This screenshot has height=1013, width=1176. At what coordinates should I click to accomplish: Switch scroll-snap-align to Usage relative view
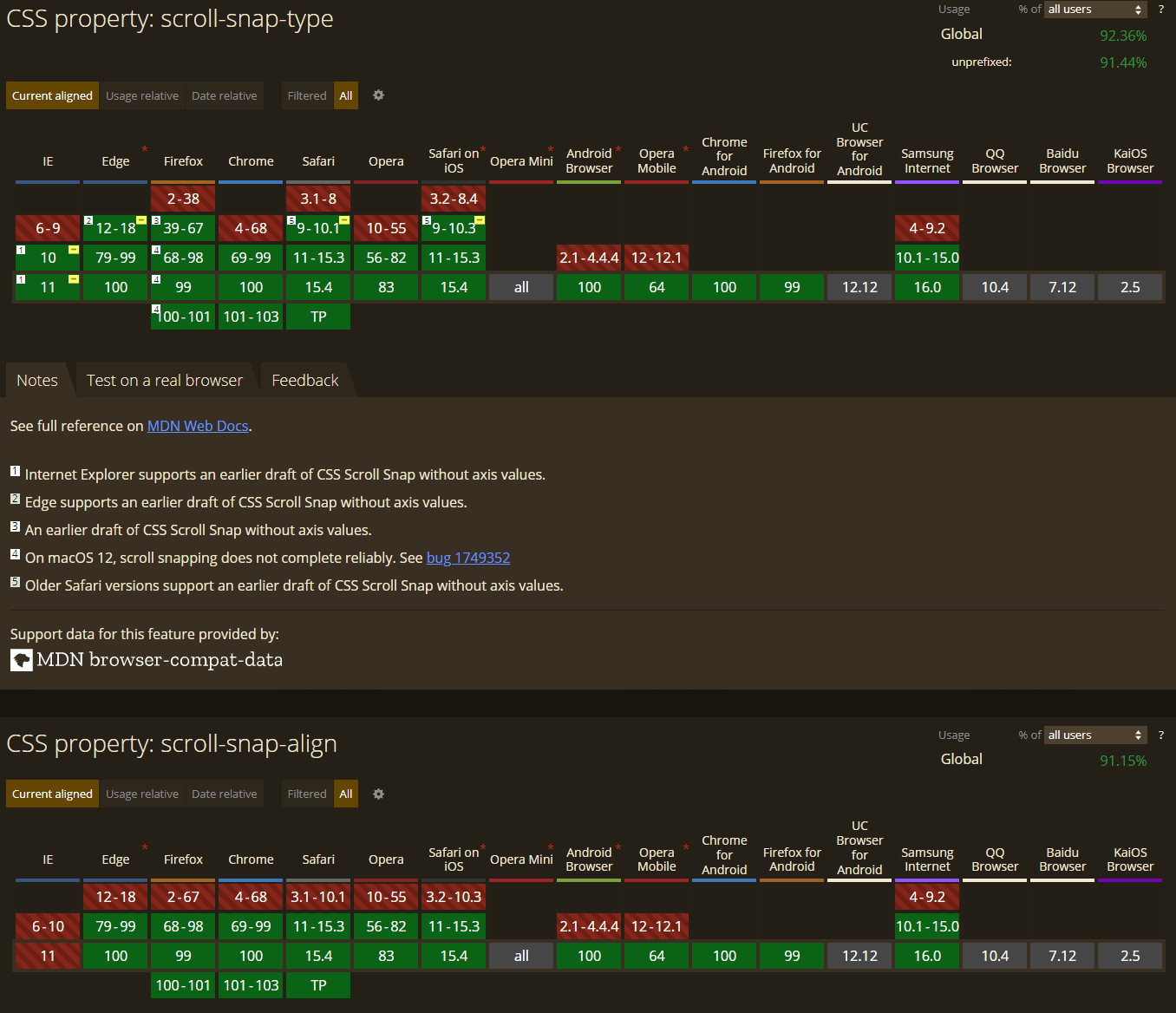pyautogui.click(x=142, y=794)
